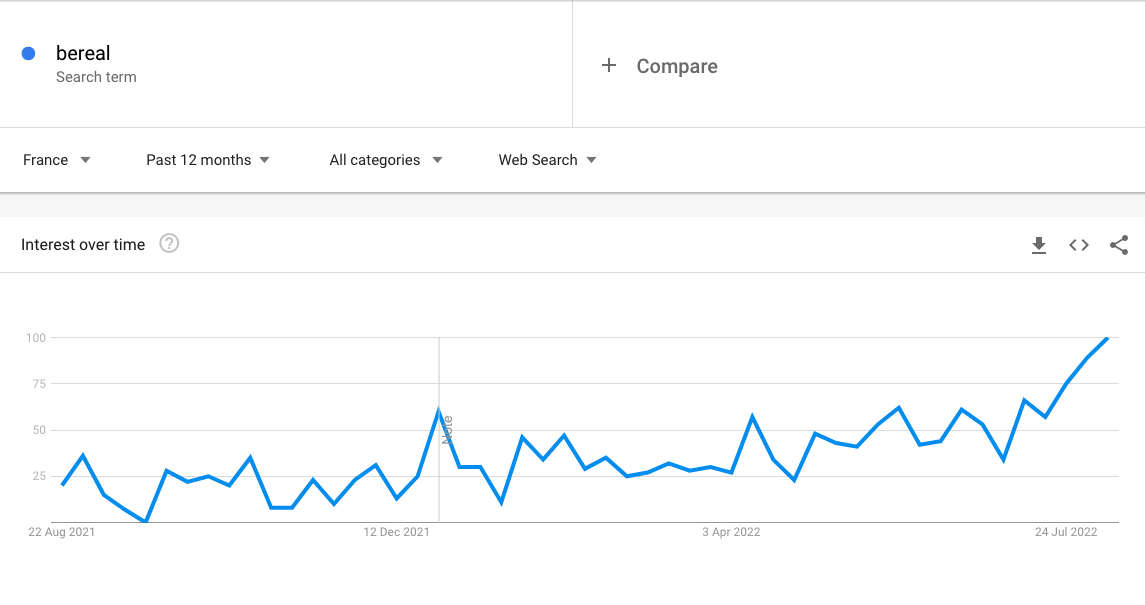
Task: Click the chart peak at 100
Action: coord(1107,339)
